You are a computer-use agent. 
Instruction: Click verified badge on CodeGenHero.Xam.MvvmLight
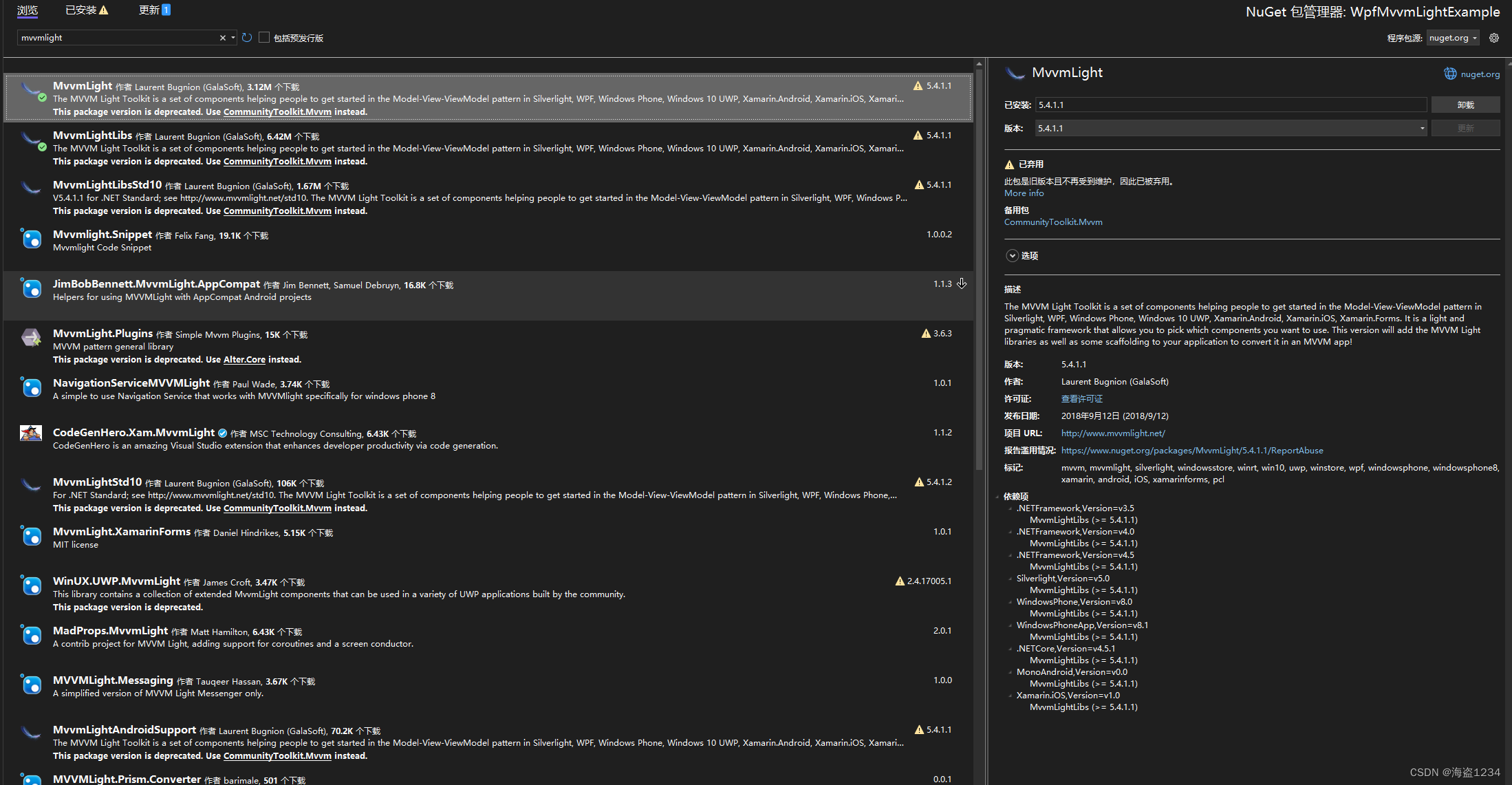(222, 433)
